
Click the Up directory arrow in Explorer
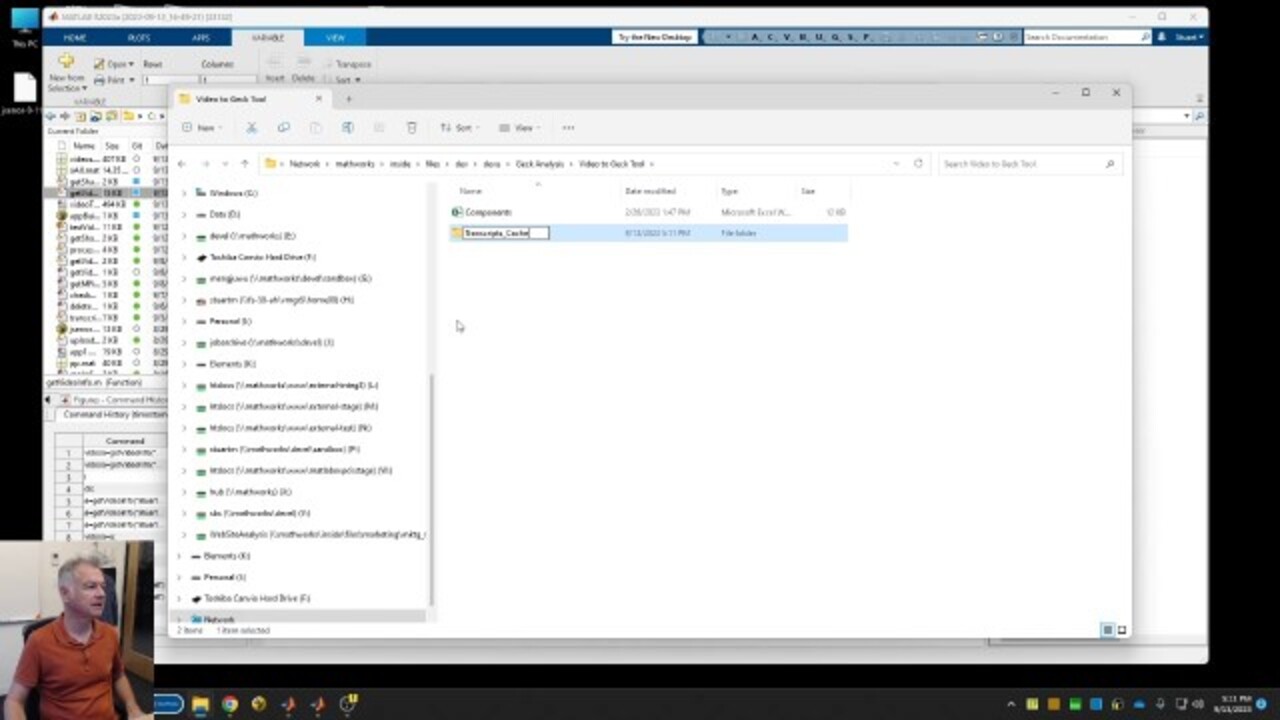tap(244, 164)
